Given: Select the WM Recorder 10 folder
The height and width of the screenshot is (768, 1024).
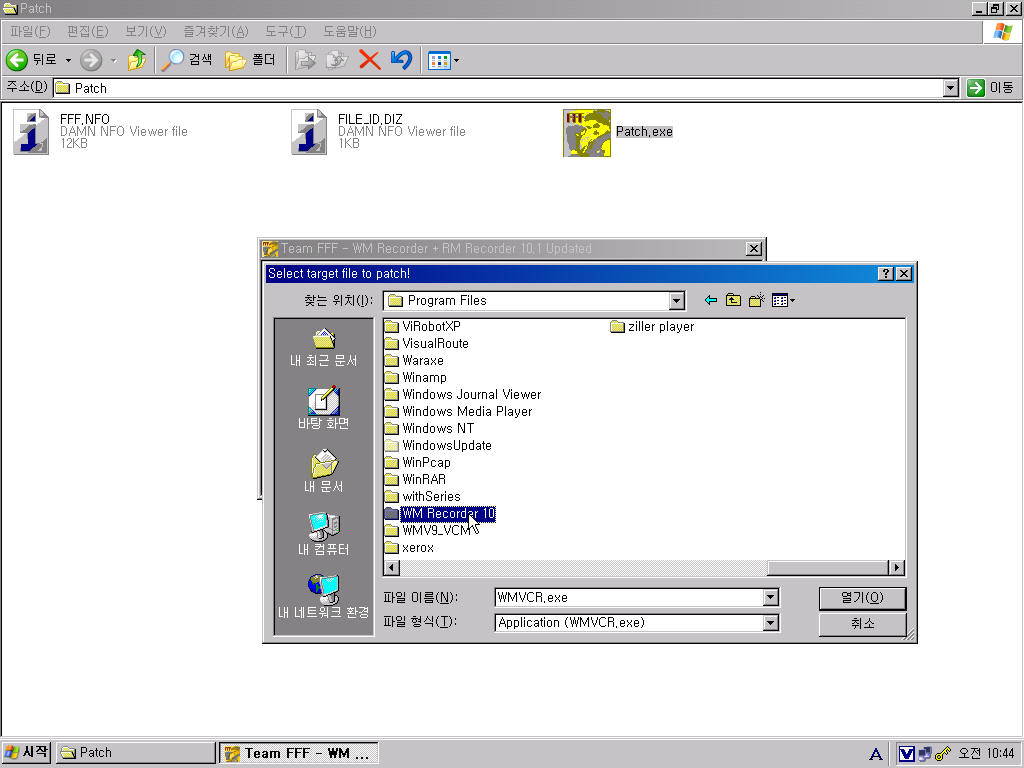Looking at the screenshot, I should click(440, 513).
